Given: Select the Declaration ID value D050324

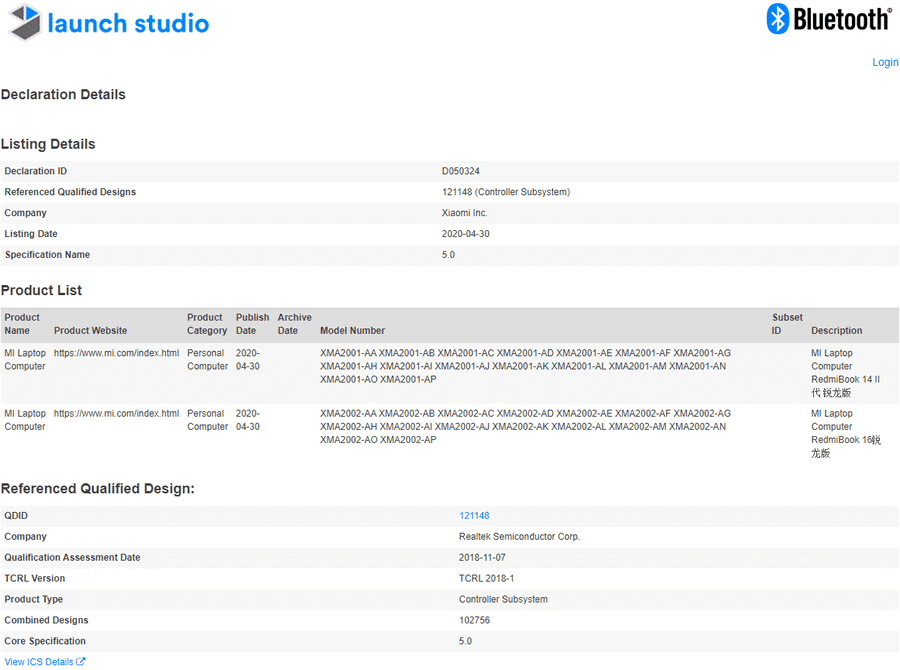Looking at the screenshot, I should [460, 171].
